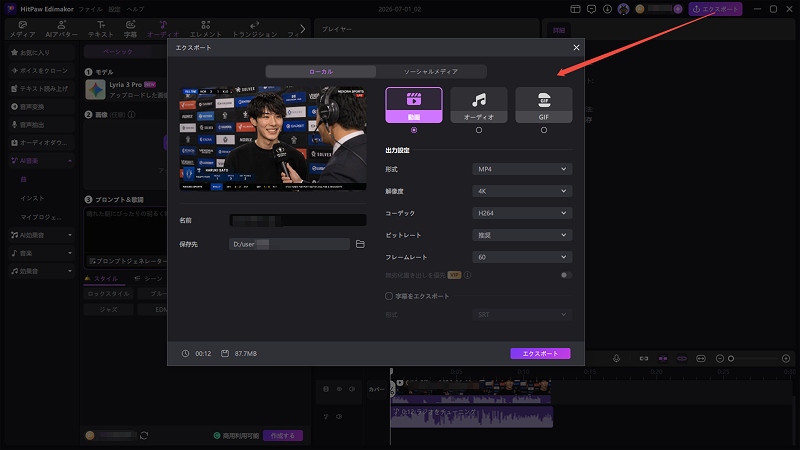Open feedback message icon in title bar

tap(591, 9)
